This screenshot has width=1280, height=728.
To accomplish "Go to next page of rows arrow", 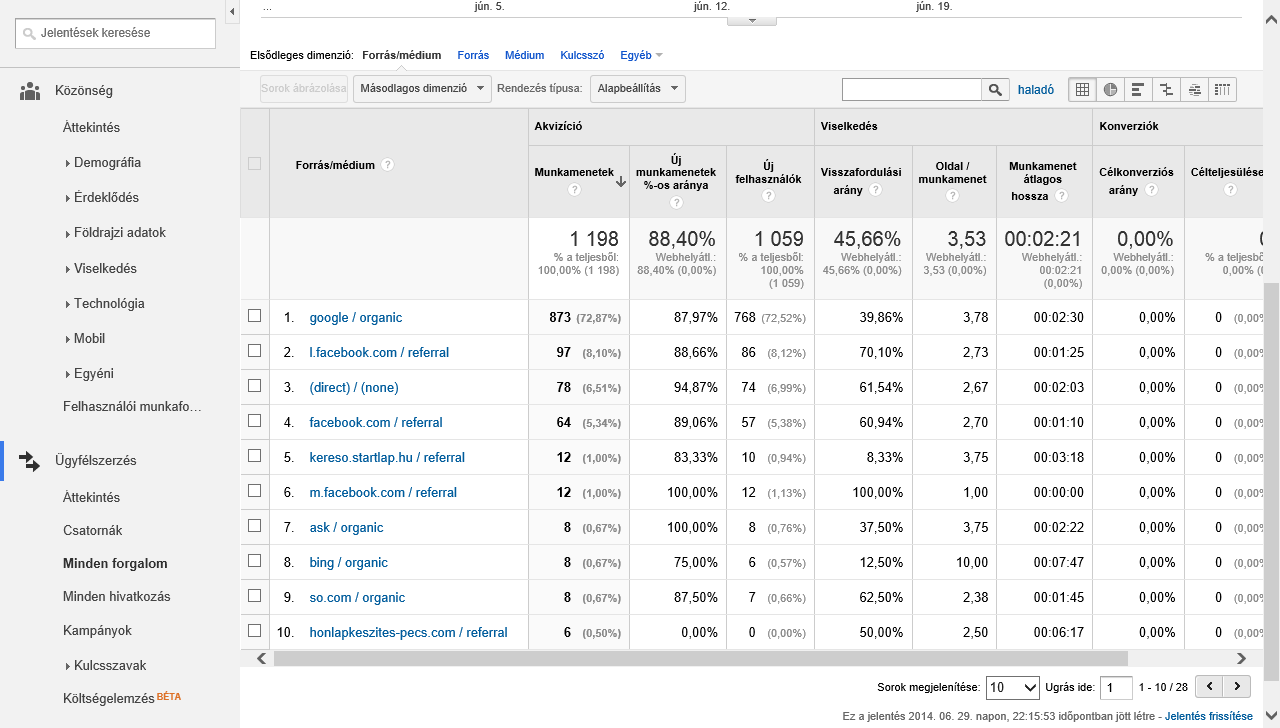I will click(x=1238, y=686).
